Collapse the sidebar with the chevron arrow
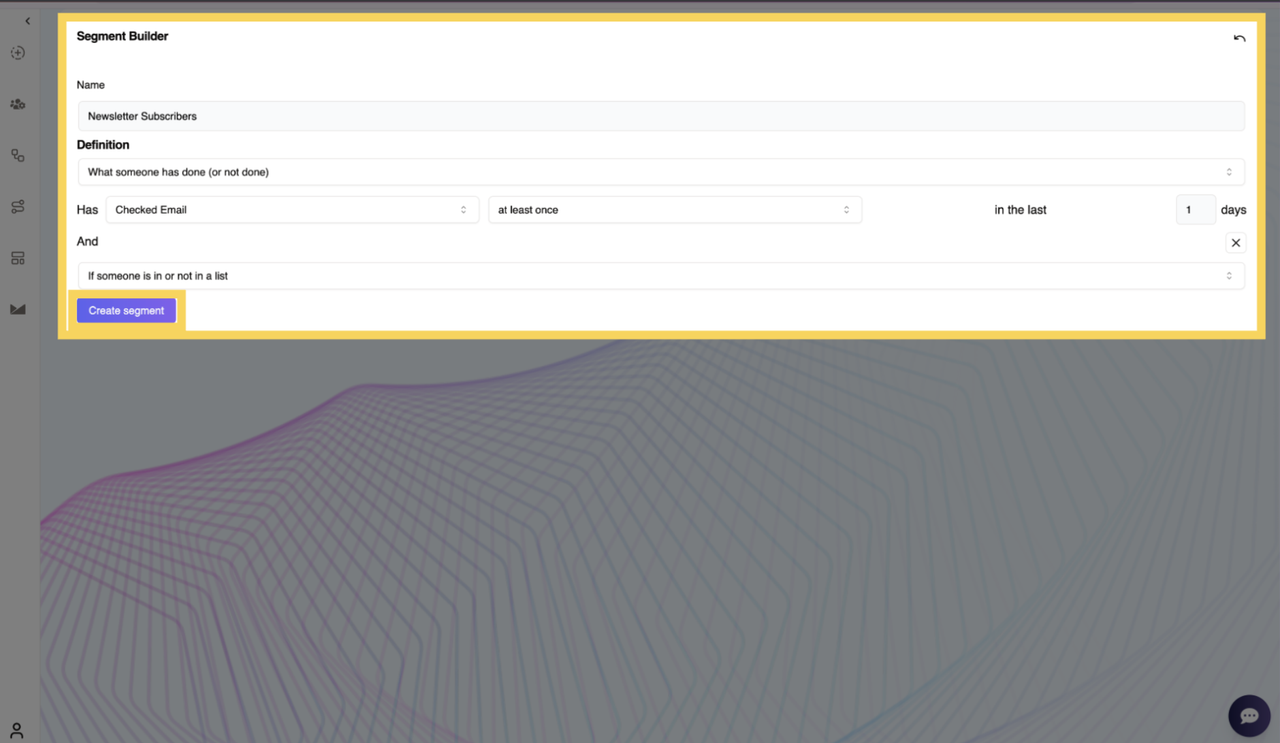1280x743 pixels. click(27, 21)
